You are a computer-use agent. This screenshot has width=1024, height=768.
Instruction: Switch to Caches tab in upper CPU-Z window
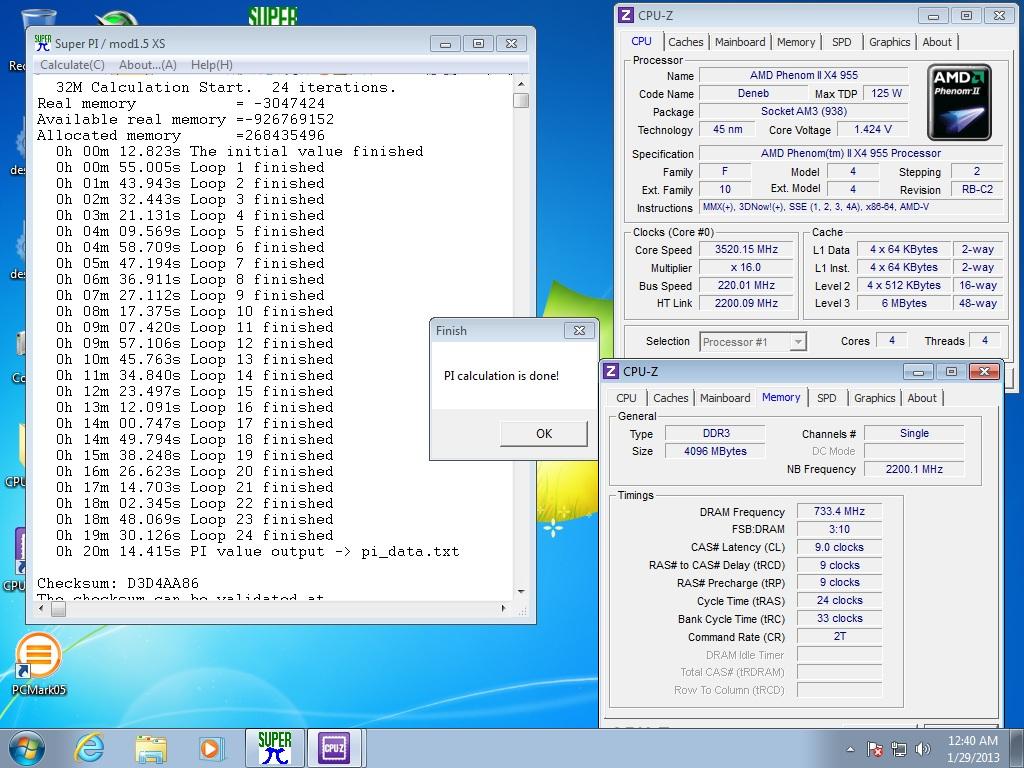[x=686, y=42]
